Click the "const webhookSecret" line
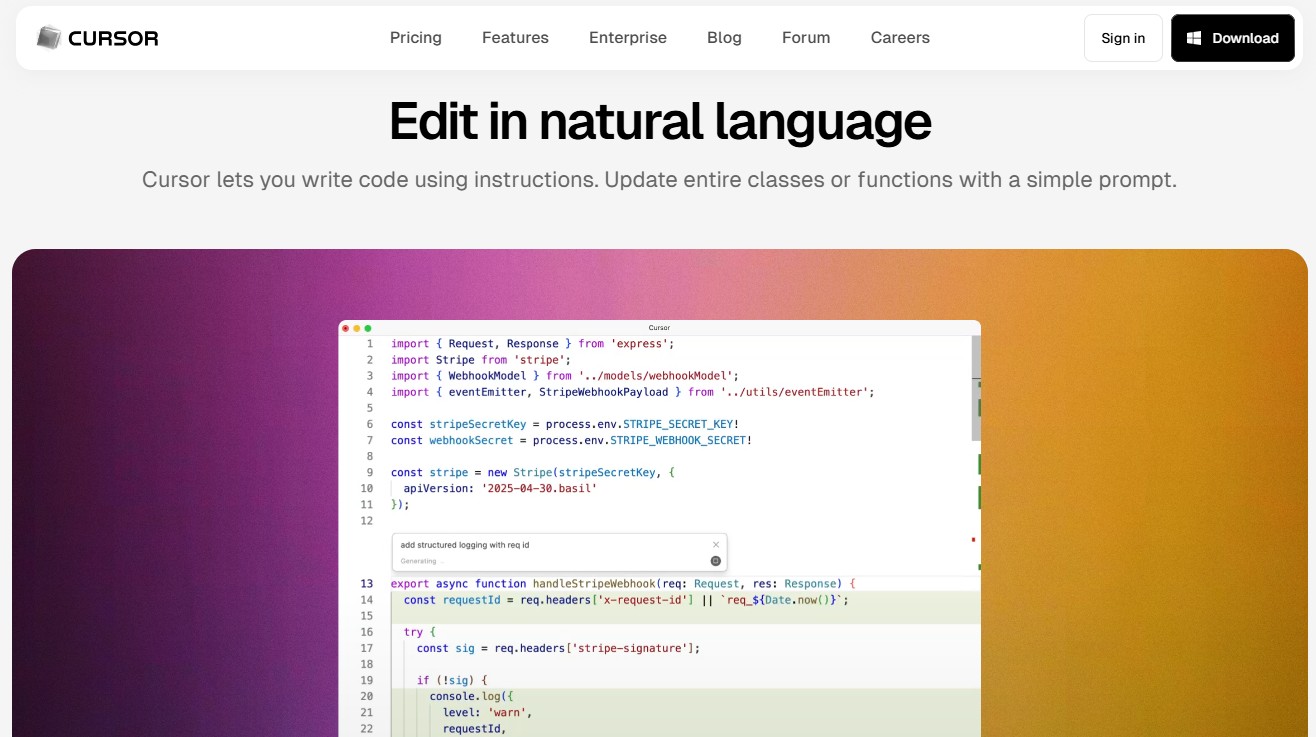 (x=571, y=440)
